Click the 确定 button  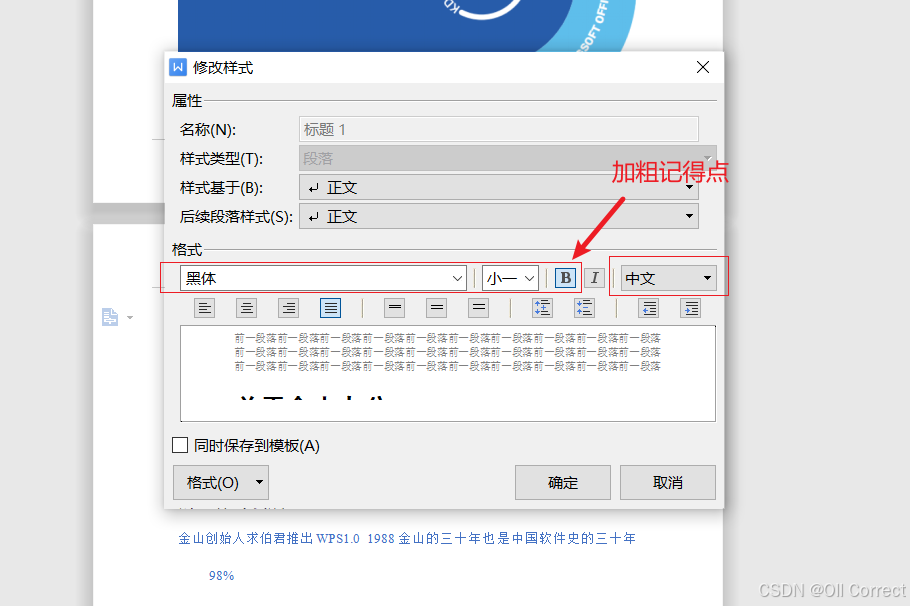click(562, 482)
